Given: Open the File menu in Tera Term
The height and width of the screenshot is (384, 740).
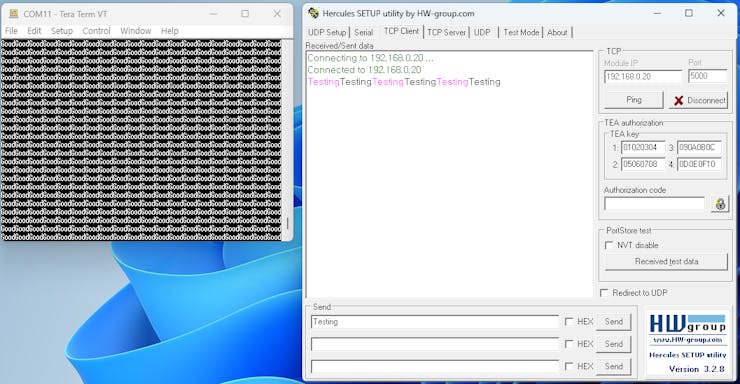Looking at the screenshot, I should pyautogui.click(x=11, y=31).
